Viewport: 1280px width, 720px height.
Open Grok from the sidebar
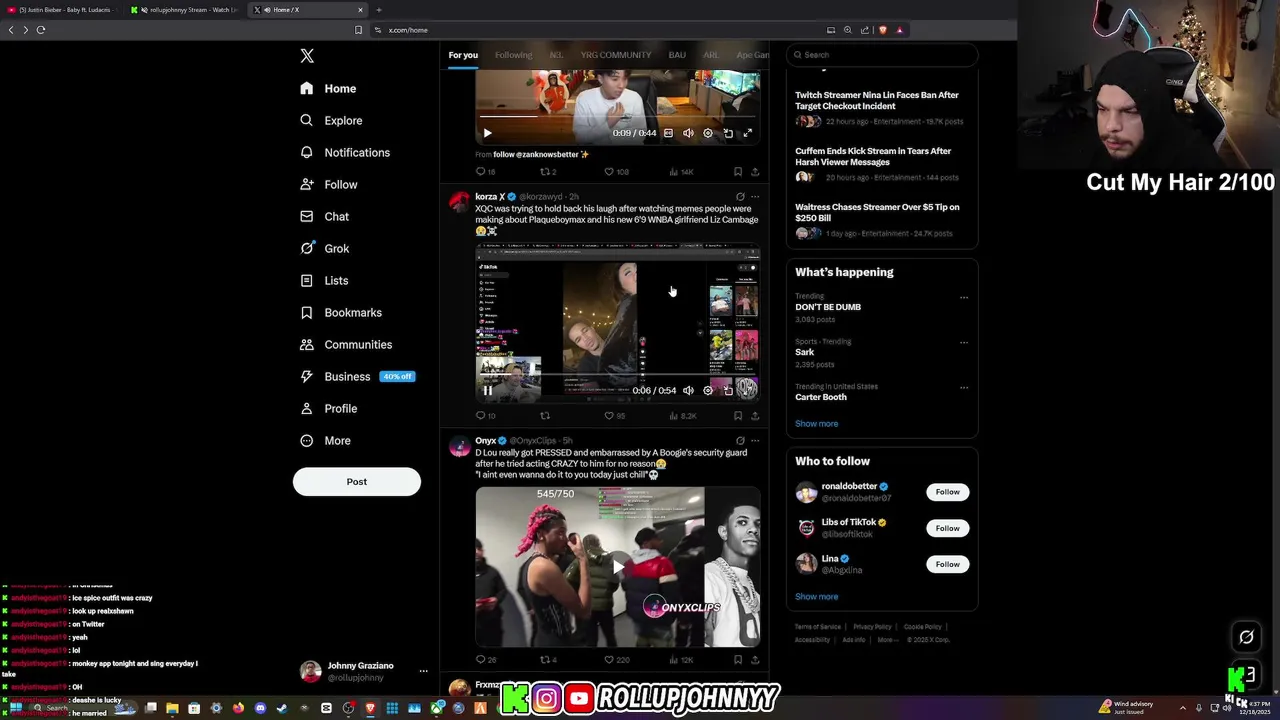pos(324,248)
